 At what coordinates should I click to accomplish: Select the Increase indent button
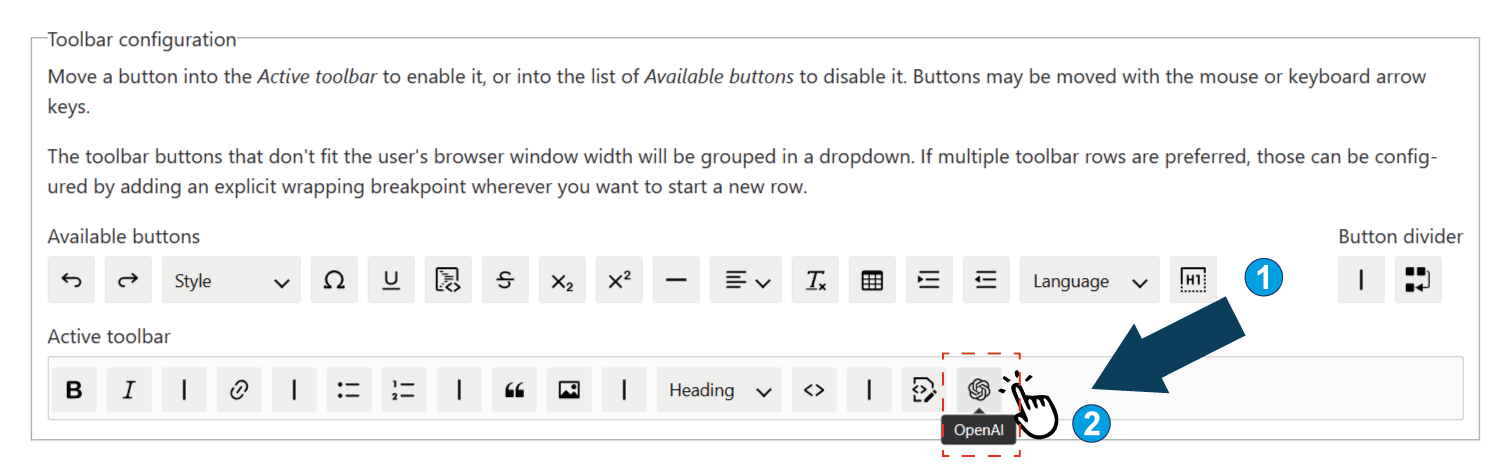tap(929, 281)
